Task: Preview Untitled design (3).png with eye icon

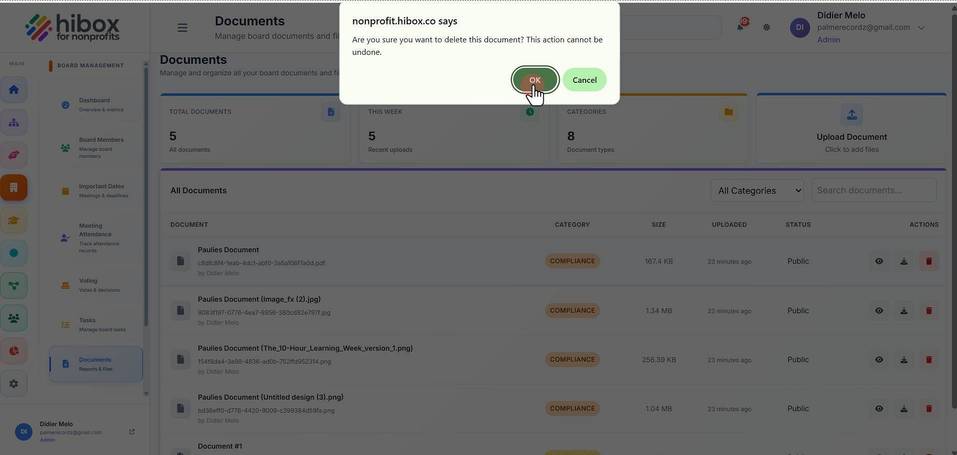Action: pyautogui.click(x=879, y=409)
